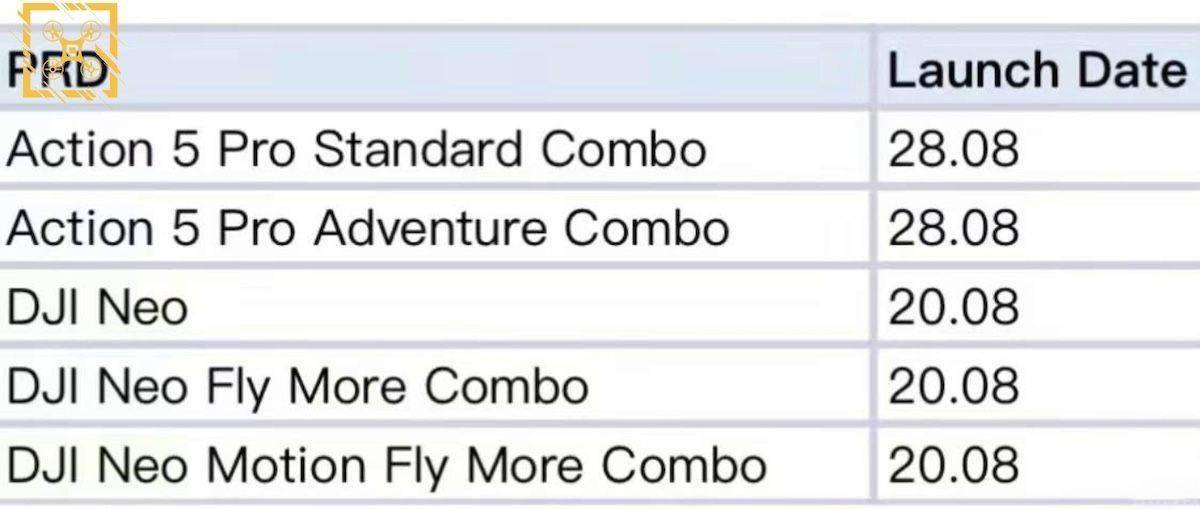Select the Action 5 Pro Standard Combo cell
The height and width of the screenshot is (509, 1200).
[356, 150]
